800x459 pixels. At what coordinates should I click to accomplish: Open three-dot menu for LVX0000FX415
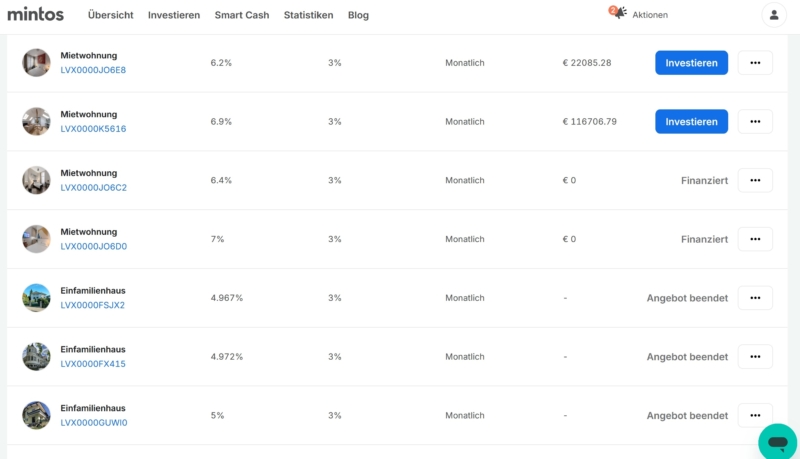[755, 356]
